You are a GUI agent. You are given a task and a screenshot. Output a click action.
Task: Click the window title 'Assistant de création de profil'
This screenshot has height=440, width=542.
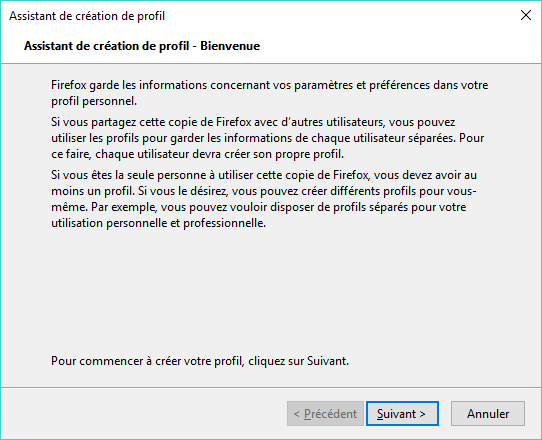click(x=87, y=16)
